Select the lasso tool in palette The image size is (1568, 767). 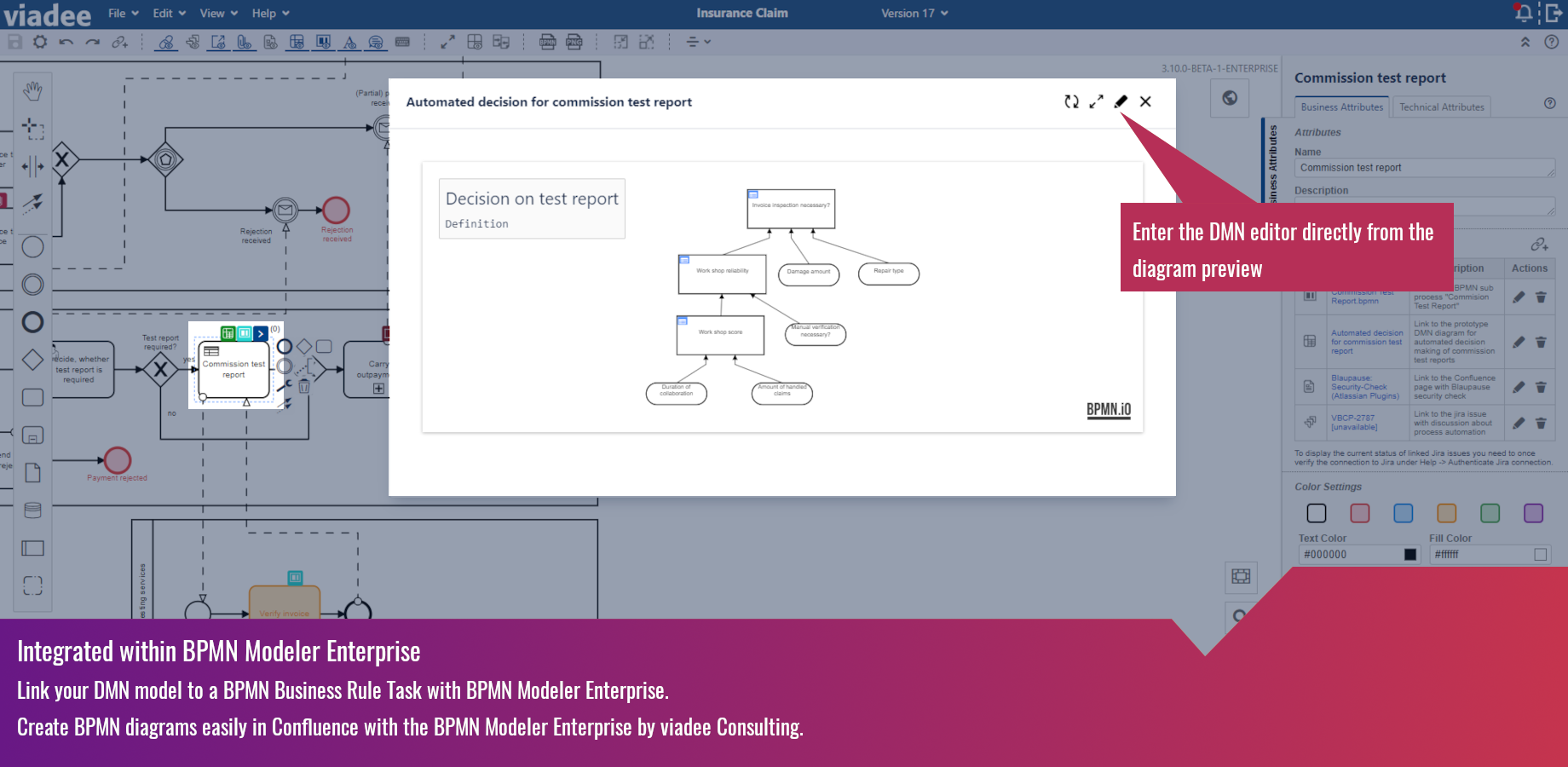tap(32, 128)
